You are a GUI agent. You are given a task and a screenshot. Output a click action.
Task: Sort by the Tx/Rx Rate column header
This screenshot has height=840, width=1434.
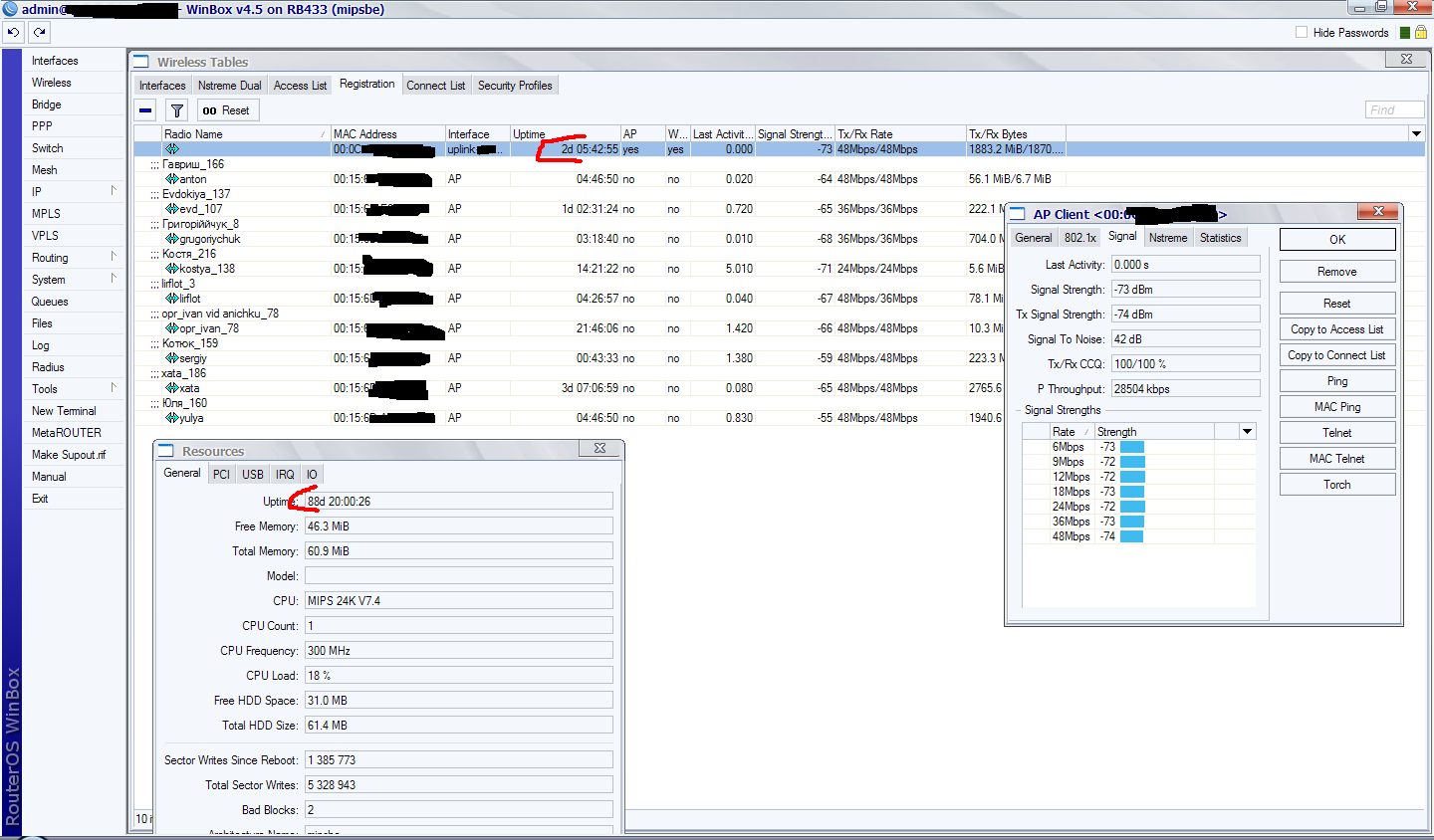(900, 133)
